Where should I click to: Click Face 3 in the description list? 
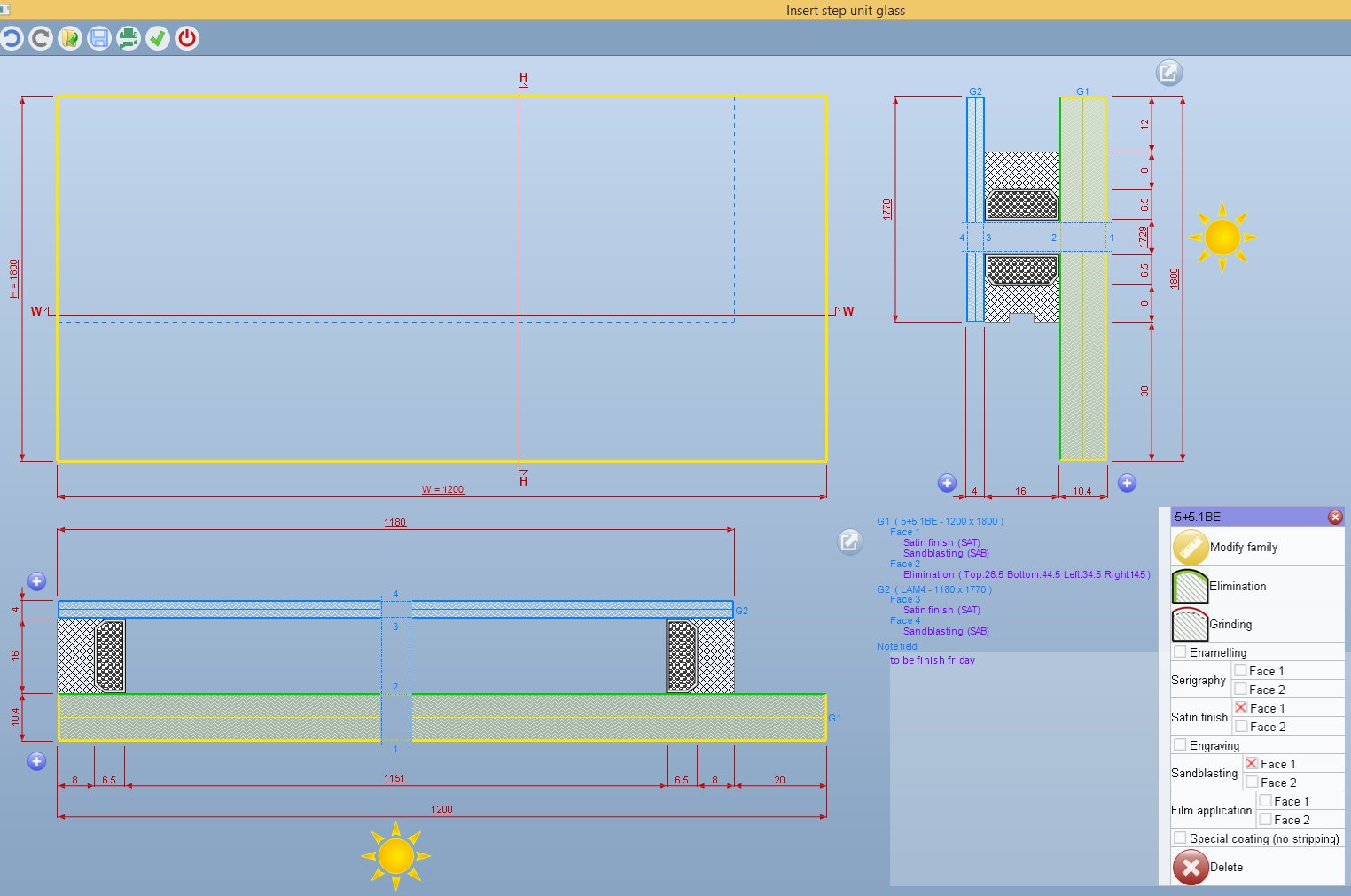(905, 599)
